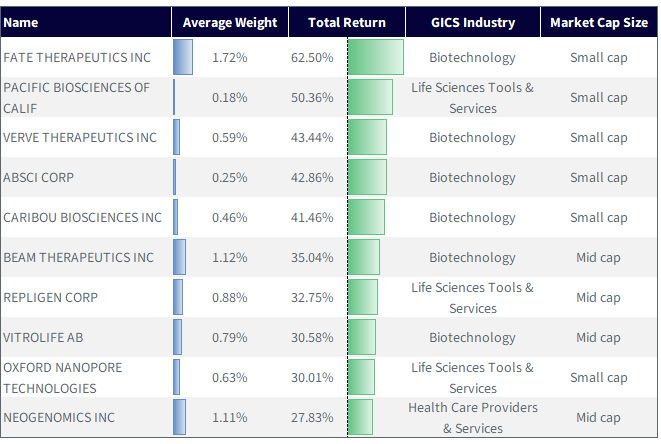Click the green return bar for Neogenomics

point(360,417)
